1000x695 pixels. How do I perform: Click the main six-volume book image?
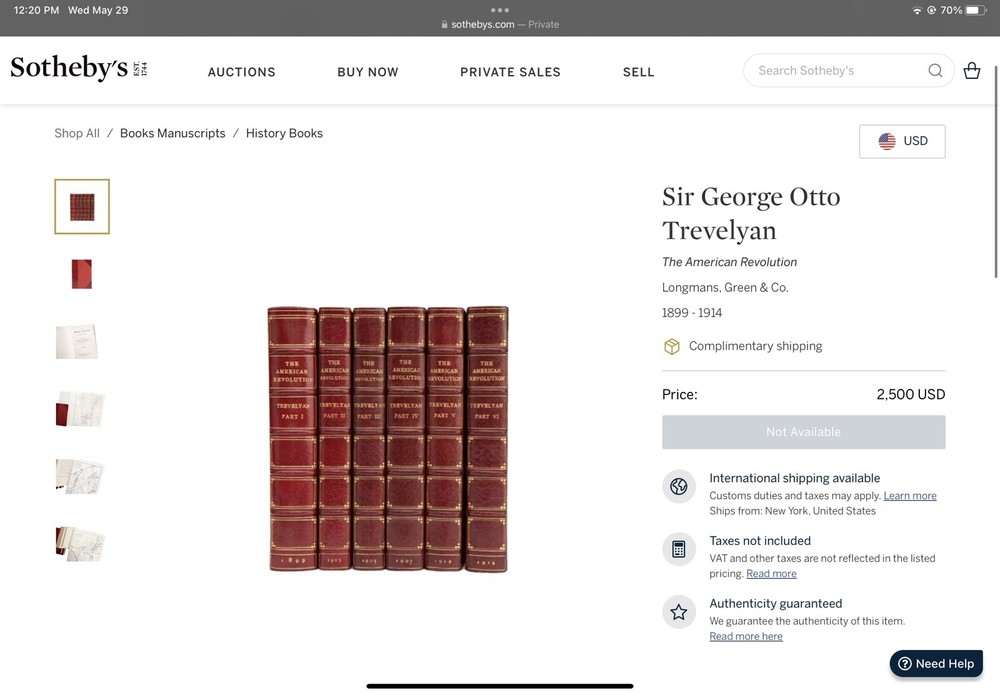[x=388, y=439]
